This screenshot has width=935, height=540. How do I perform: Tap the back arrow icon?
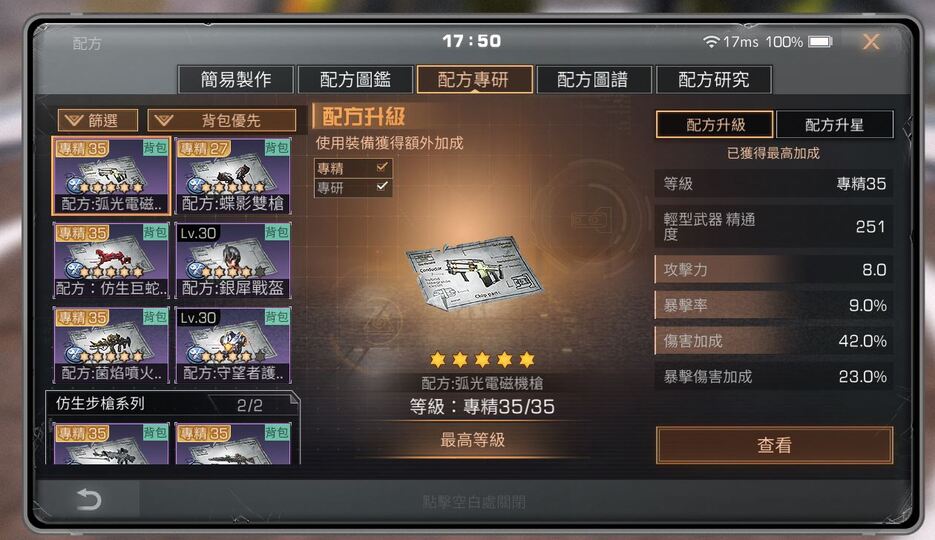[x=89, y=499]
